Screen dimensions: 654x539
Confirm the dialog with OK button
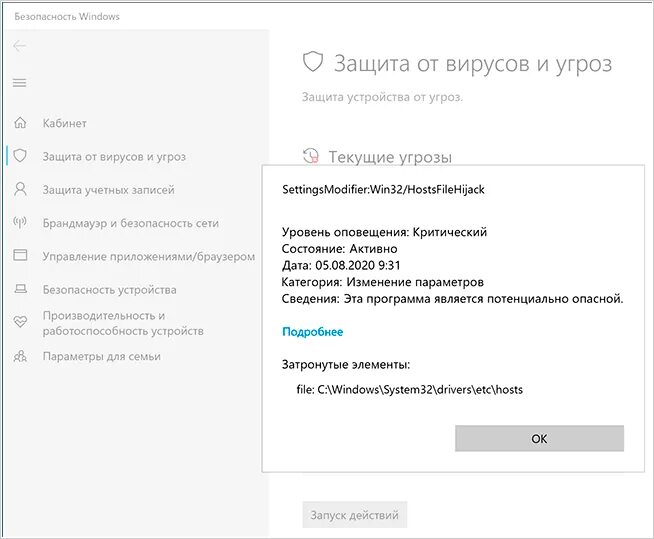click(539, 438)
